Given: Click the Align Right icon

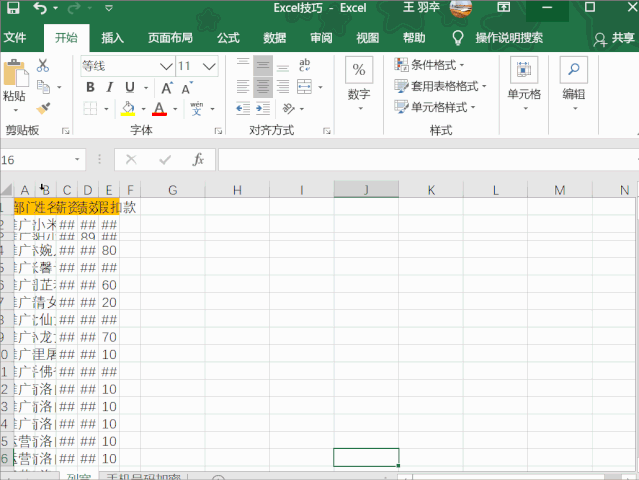Looking at the screenshot, I should pos(282,86).
